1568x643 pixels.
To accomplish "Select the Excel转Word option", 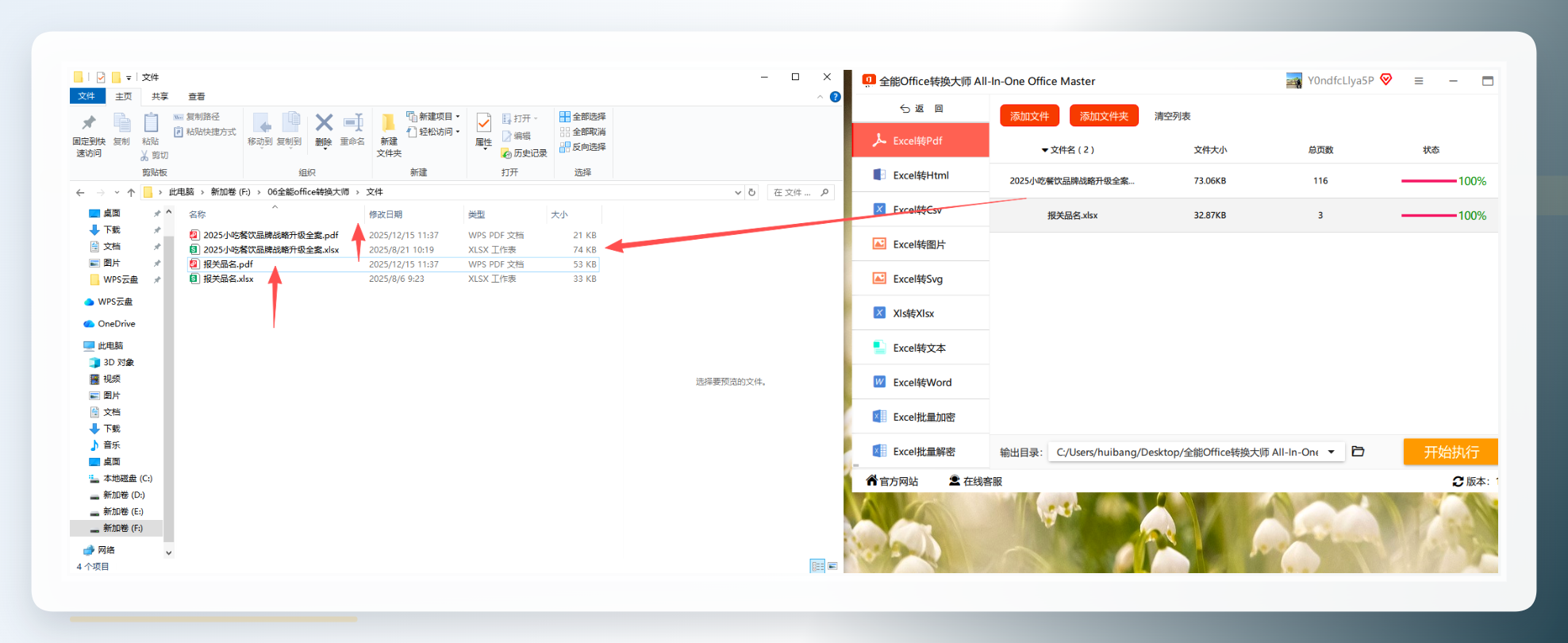I will (920, 382).
